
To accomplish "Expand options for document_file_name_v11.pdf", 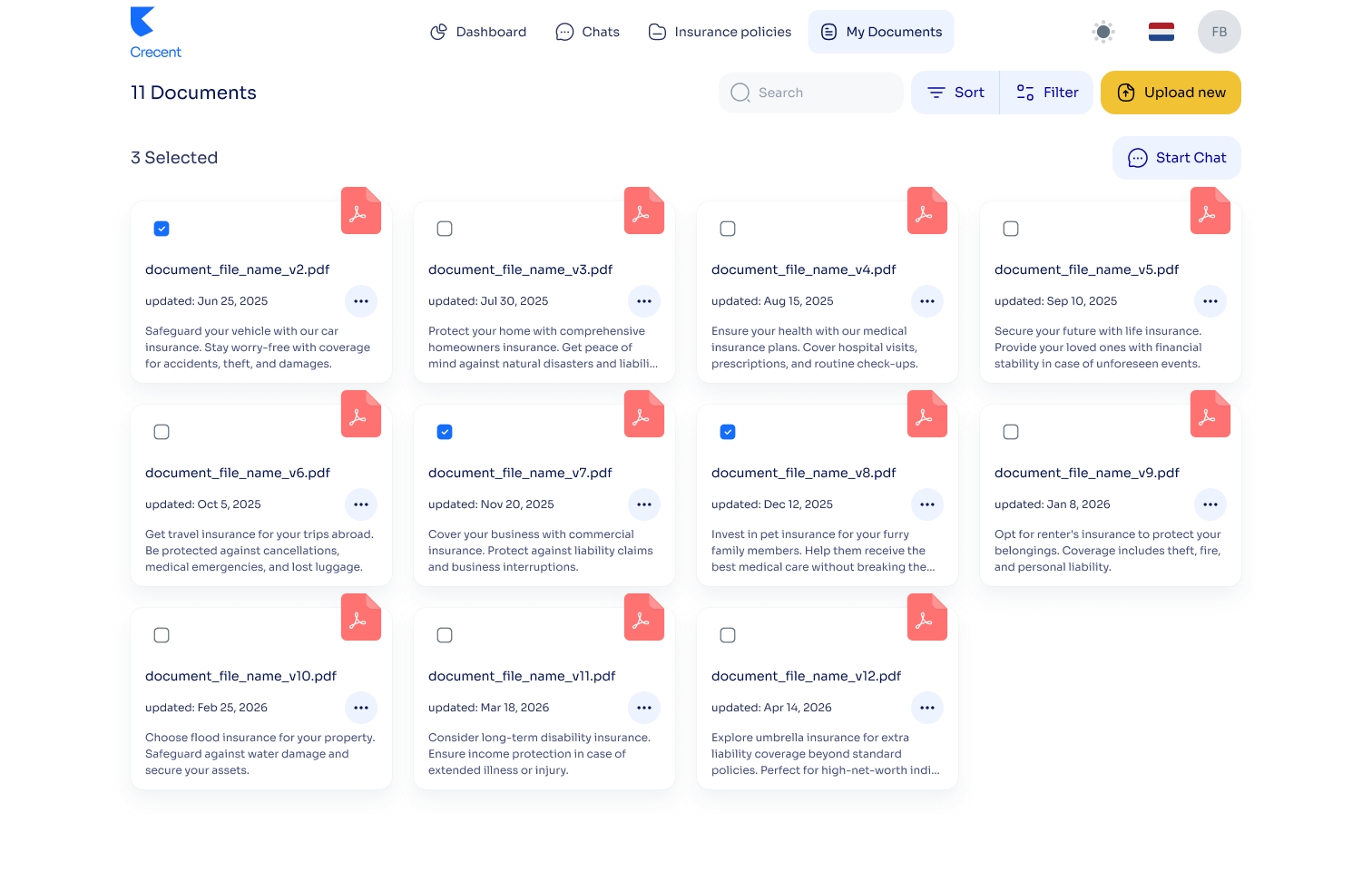I will 644,708.
